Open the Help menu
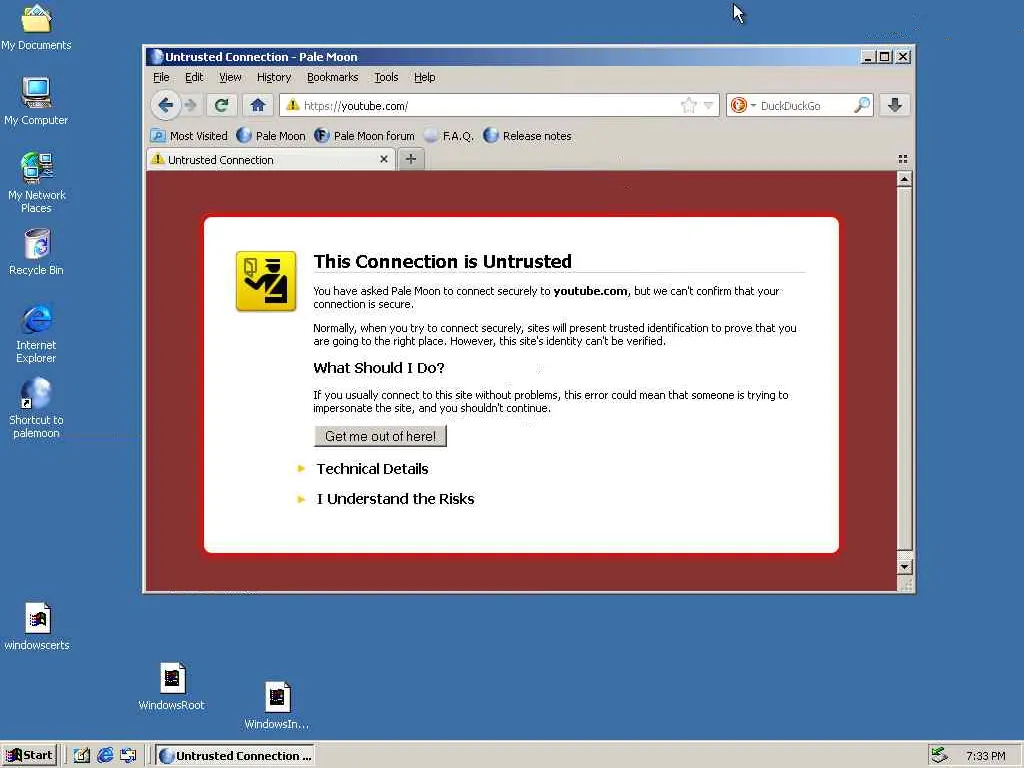1024x768 pixels. [x=424, y=77]
